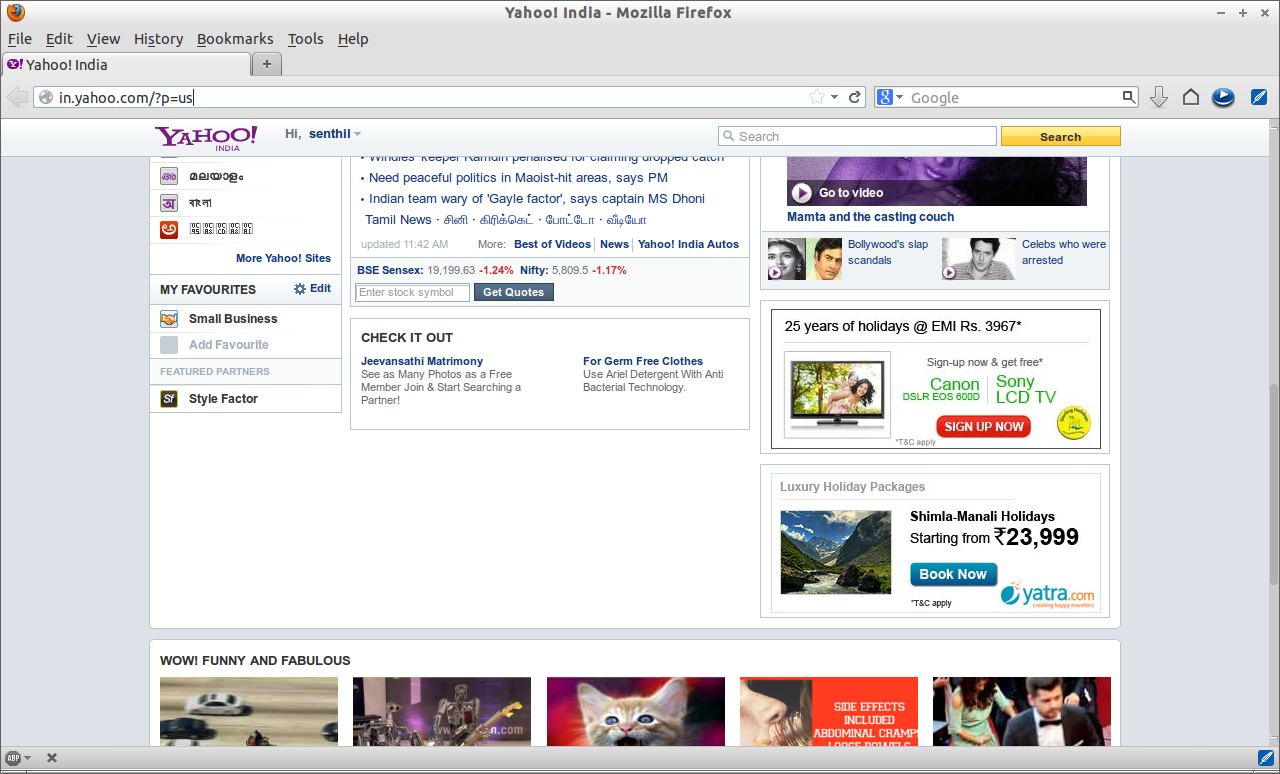This screenshot has height=774, width=1280.
Task: Click the Malayalam language site icon
Action: coord(169,176)
